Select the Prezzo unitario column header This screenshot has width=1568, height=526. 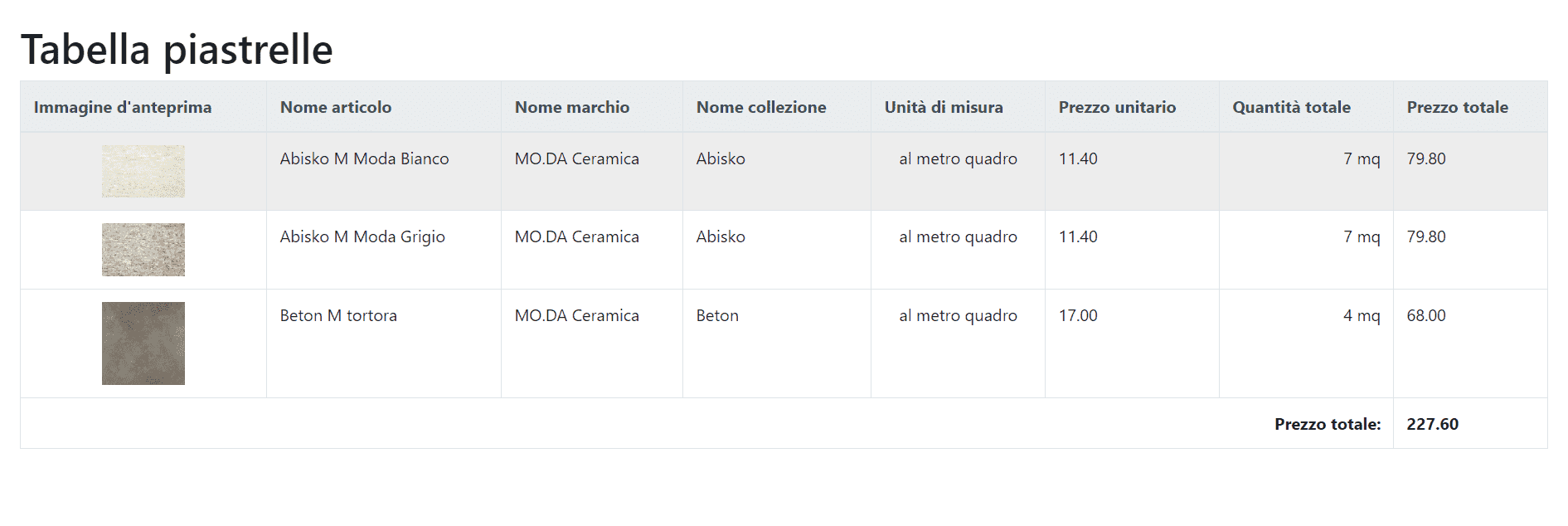pos(1117,107)
